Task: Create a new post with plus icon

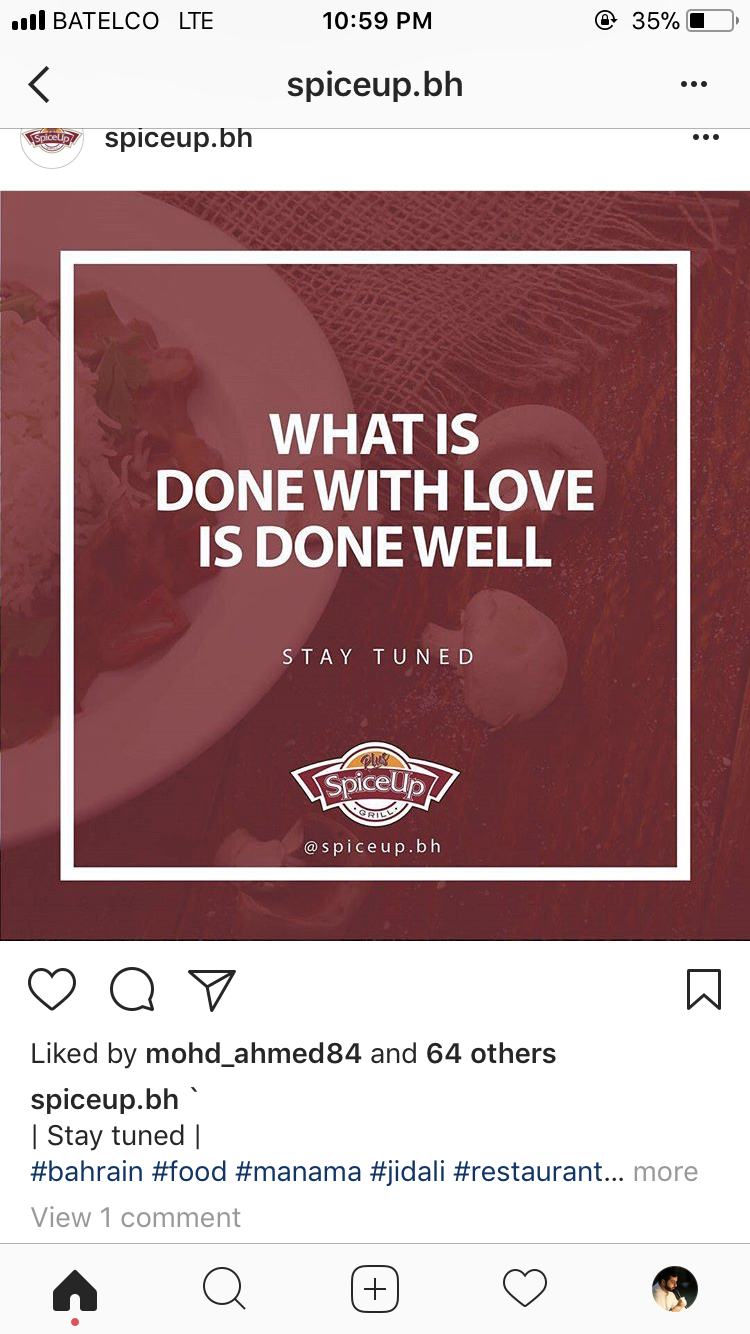Action: point(375,1289)
